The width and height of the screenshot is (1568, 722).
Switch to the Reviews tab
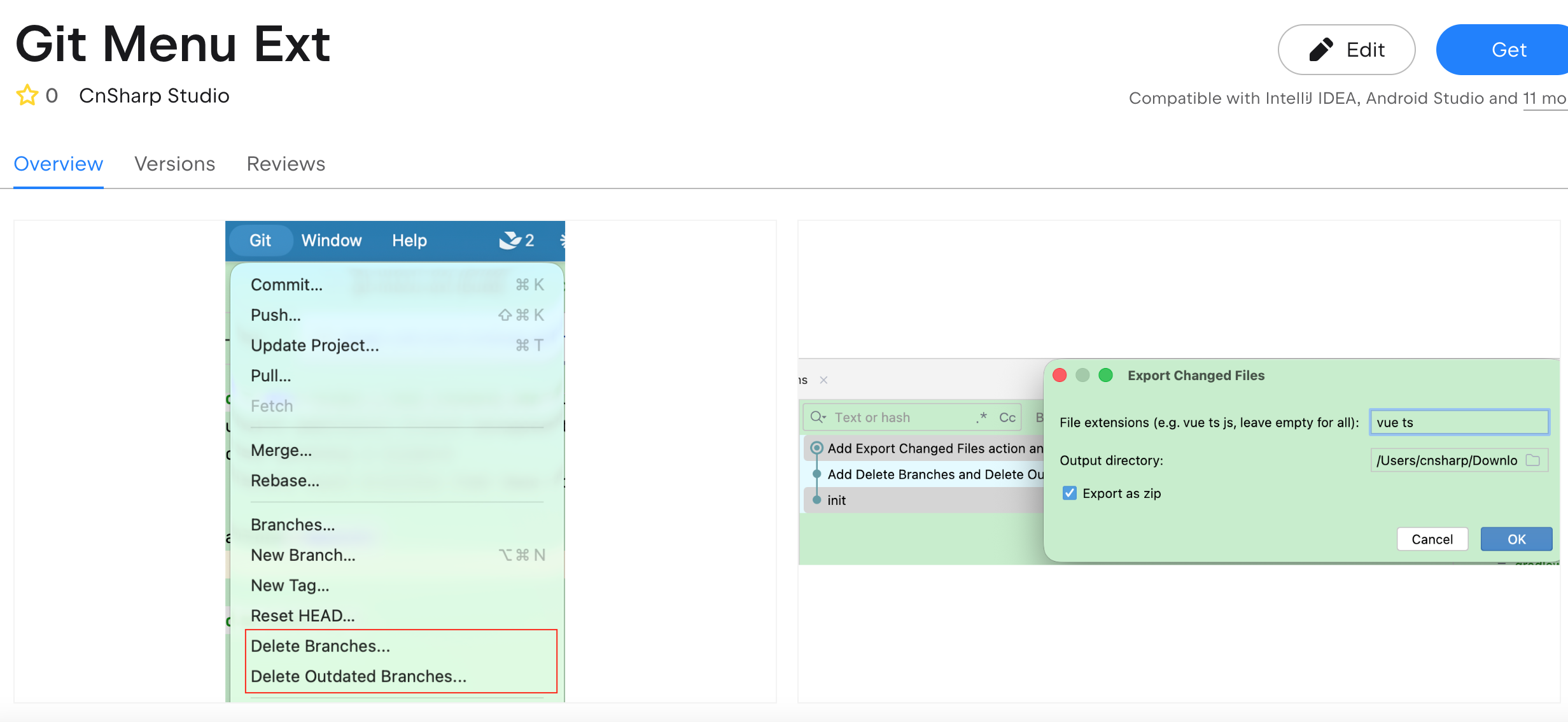click(x=286, y=164)
